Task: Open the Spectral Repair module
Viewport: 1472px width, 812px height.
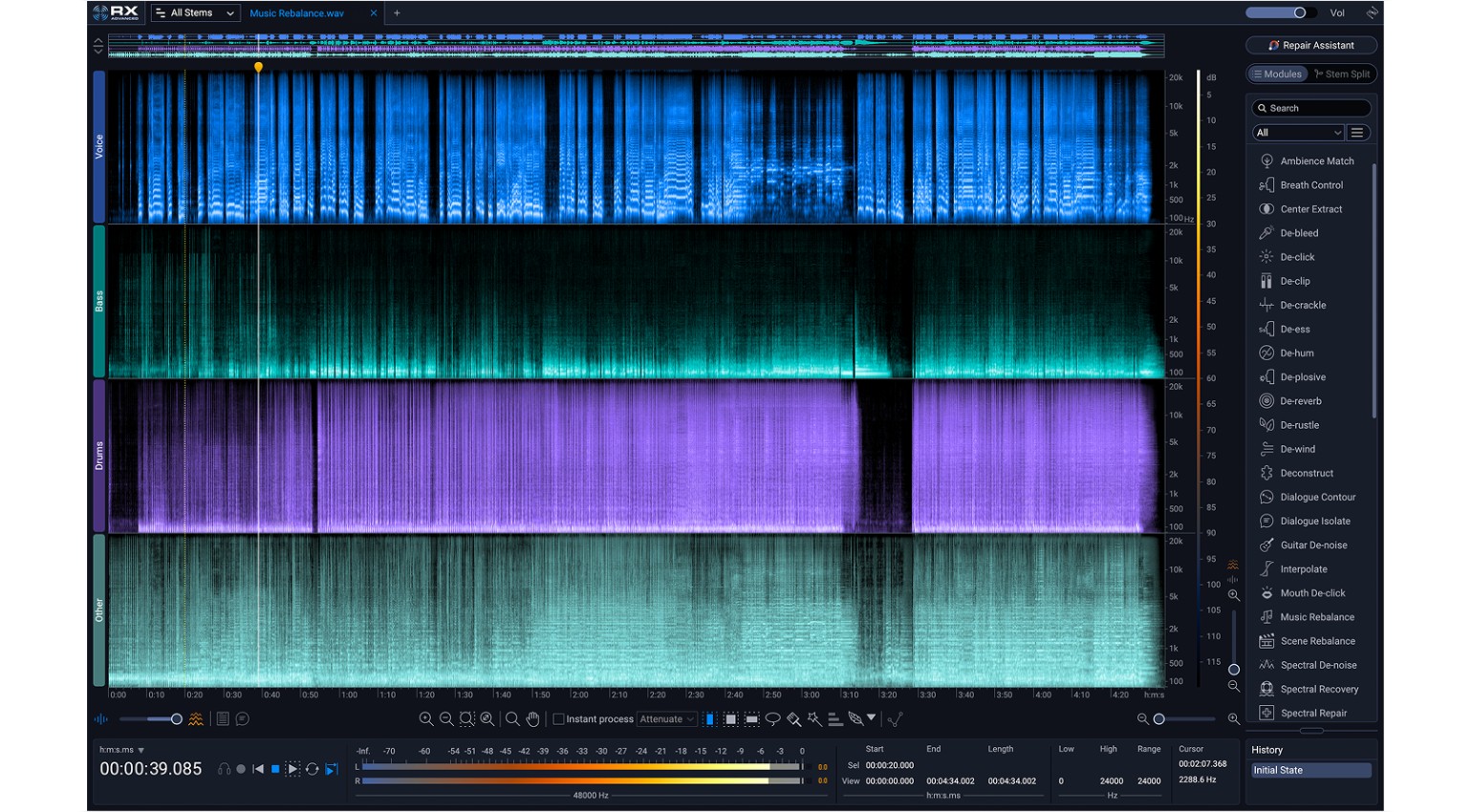Action: tap(1311, 713)
